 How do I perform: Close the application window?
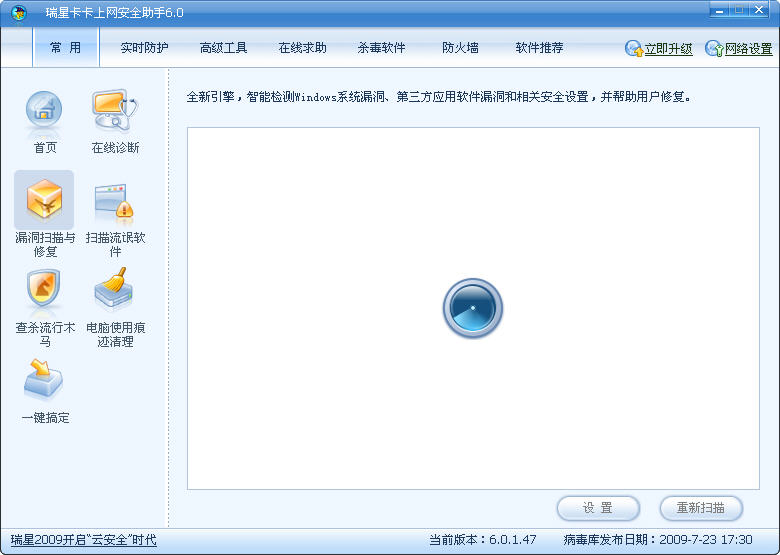tap(759, 10)
